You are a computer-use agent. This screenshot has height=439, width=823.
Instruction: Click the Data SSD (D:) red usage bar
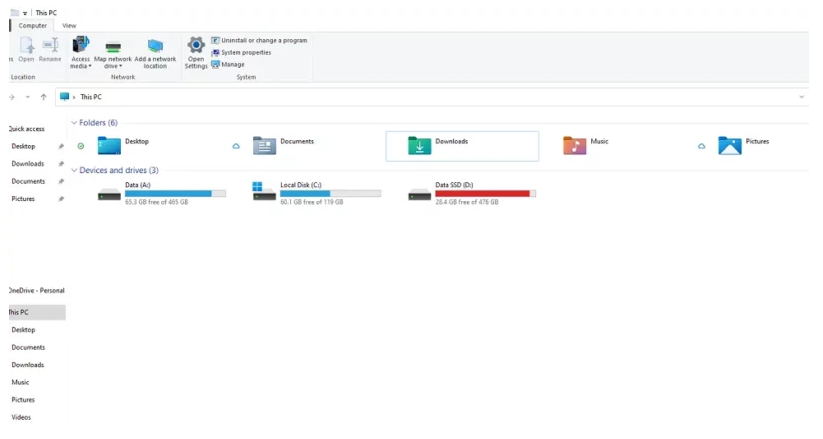click(482, 193)
